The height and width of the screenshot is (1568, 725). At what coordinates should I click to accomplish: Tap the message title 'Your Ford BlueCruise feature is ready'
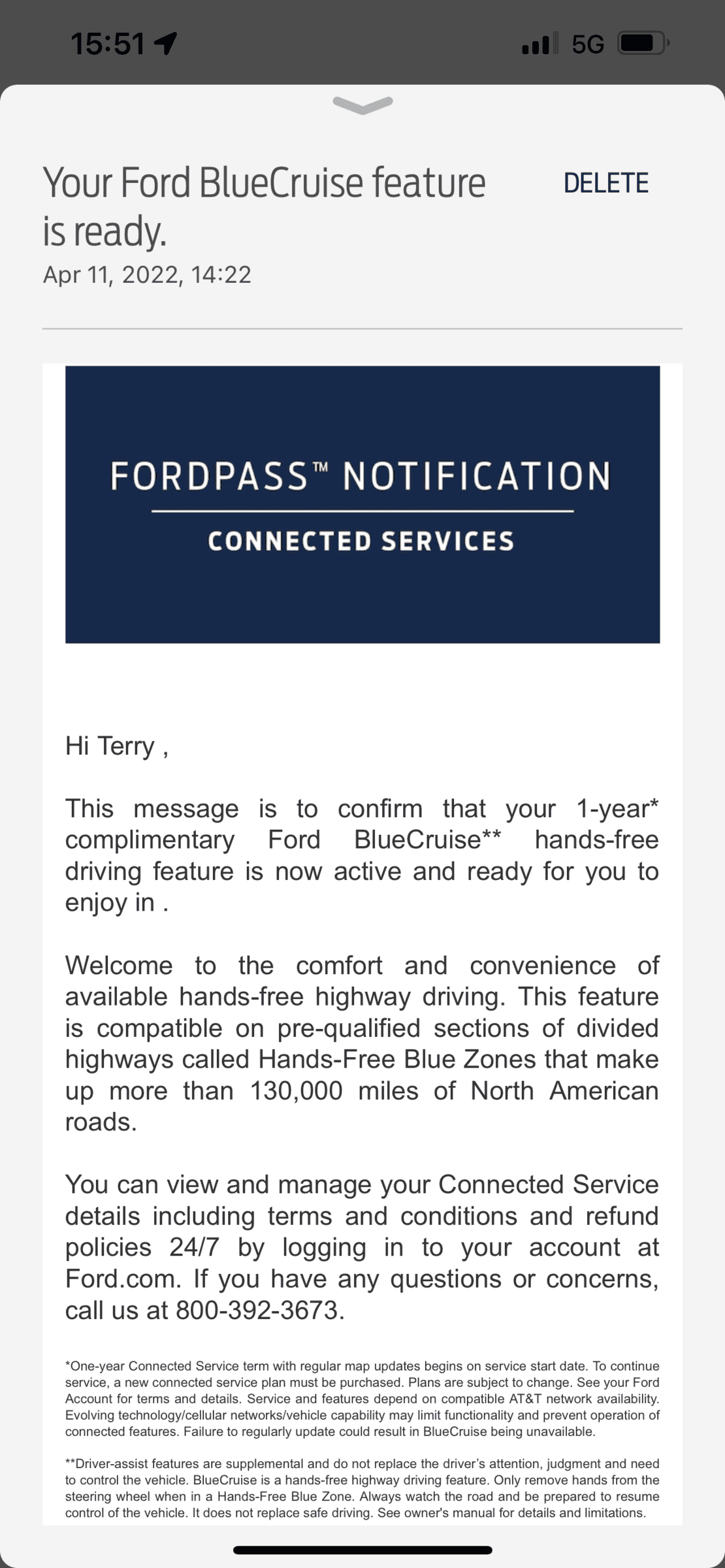264,207
